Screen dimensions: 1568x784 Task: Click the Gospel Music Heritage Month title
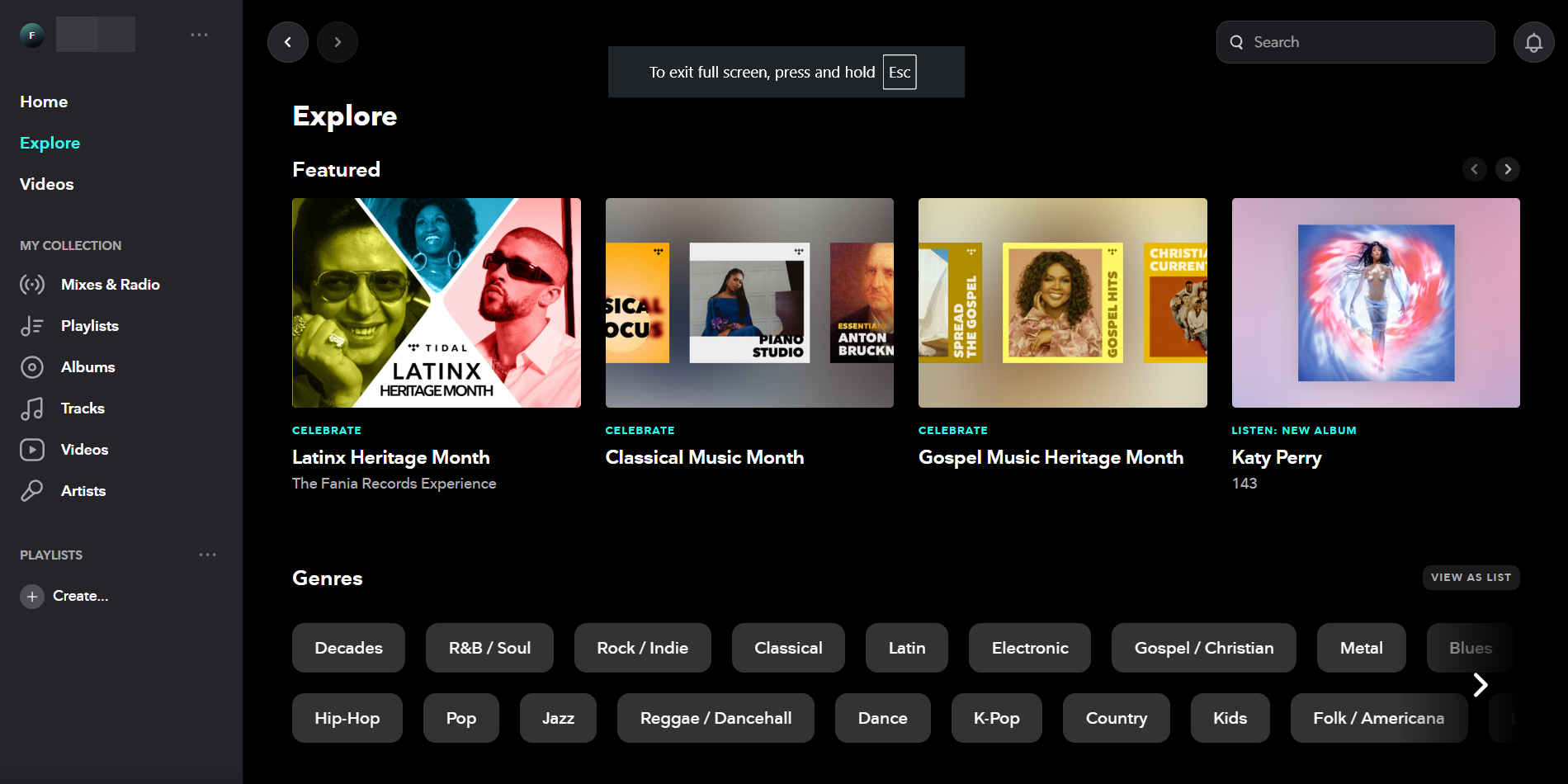coord(1051,457)
